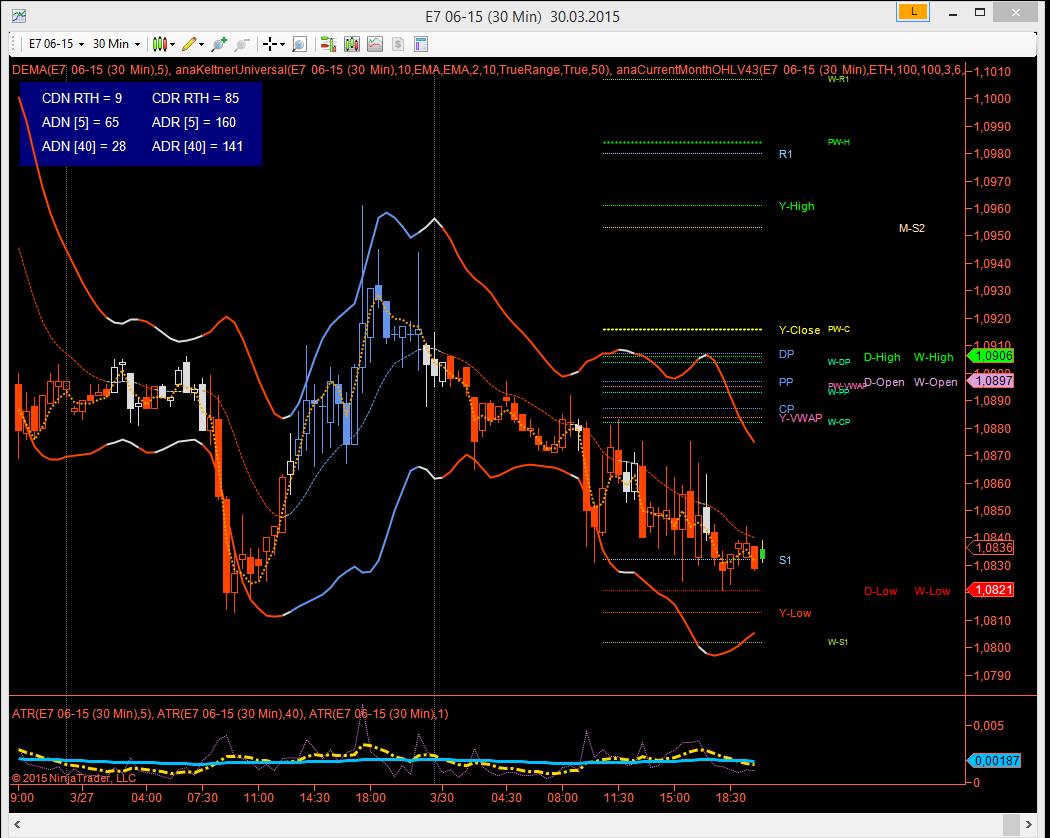The image size is (1050, 838).
Task: Click the Y-Close level label
Action: (x=799, y=330)
